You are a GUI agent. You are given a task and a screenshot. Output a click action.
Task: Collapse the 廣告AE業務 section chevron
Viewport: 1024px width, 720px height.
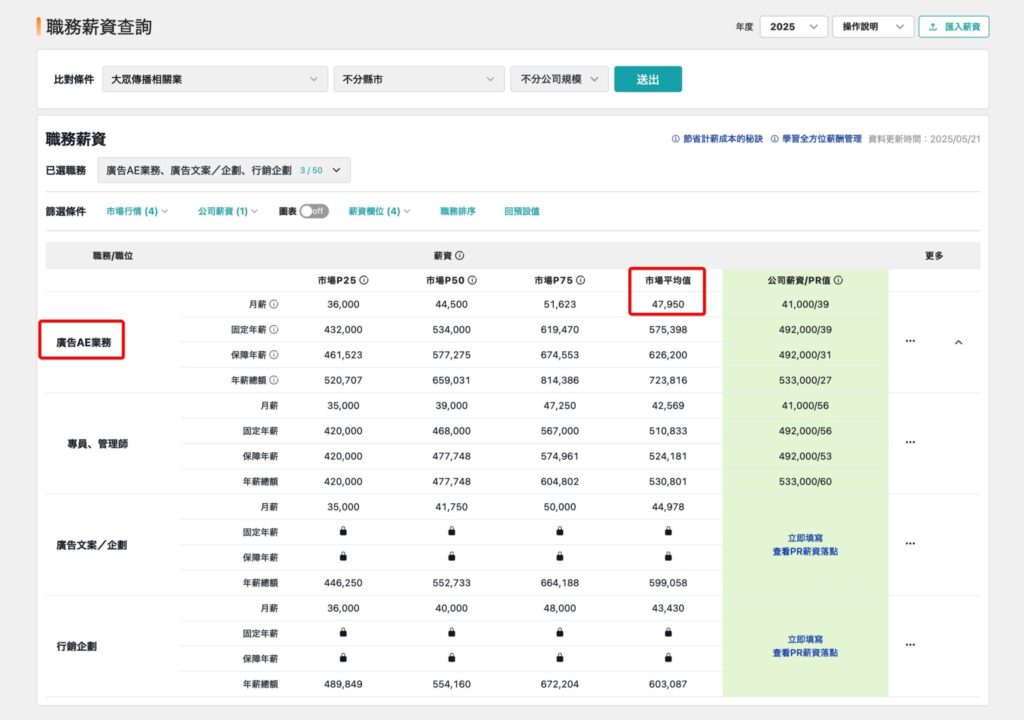(959, 342)
